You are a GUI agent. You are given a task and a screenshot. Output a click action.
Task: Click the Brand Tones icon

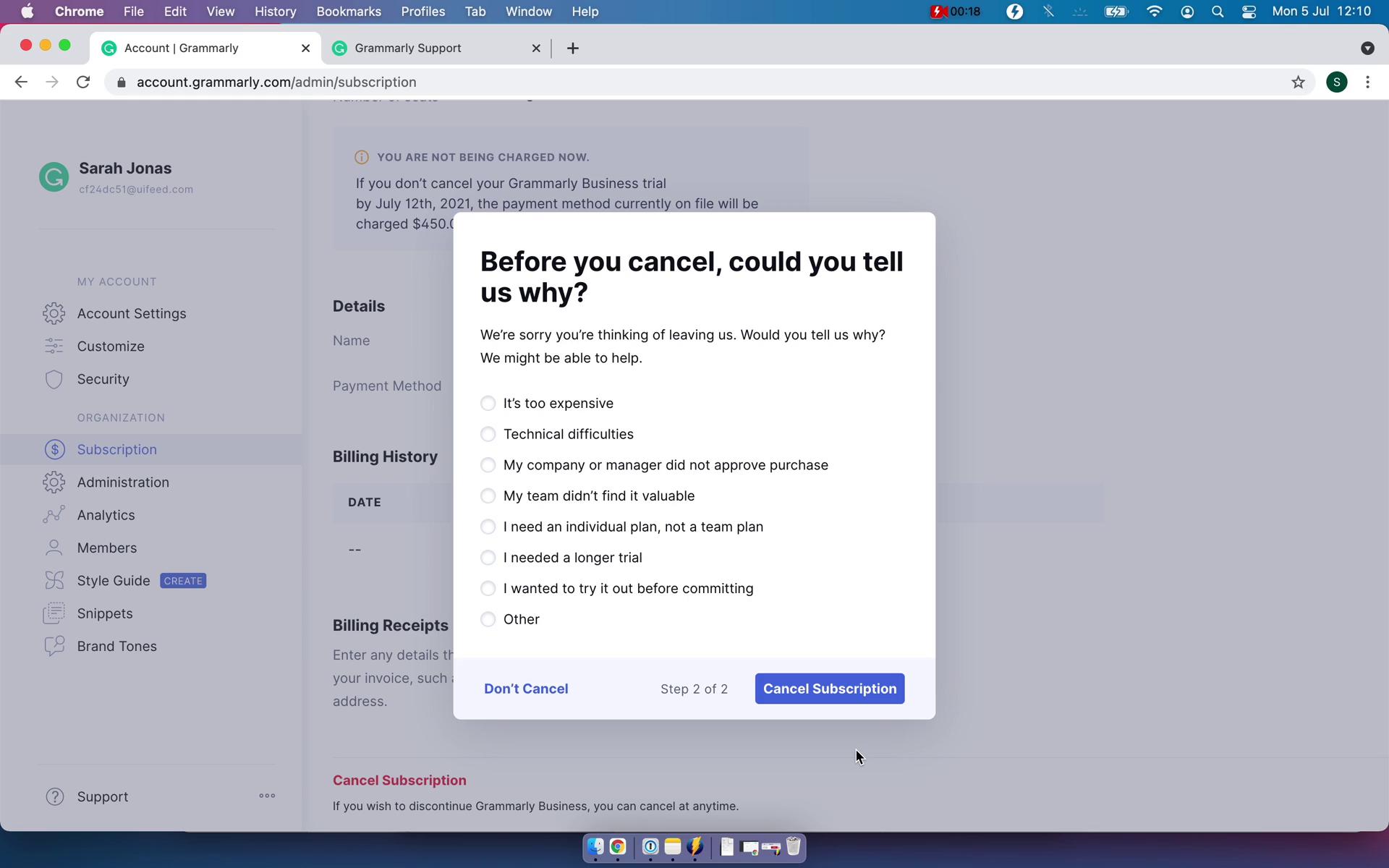click(x=54, y=647)
